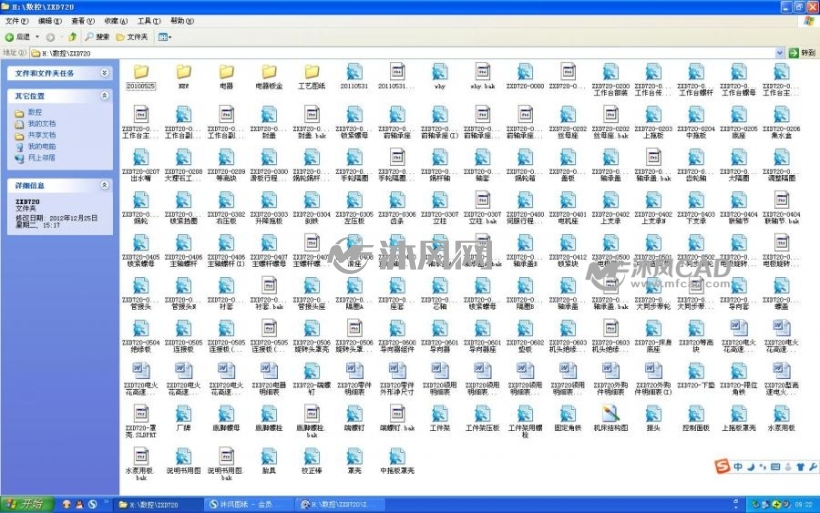Click the Back (后退) button
The width and height of the screenshot is (820, 513).
point(18,37)
